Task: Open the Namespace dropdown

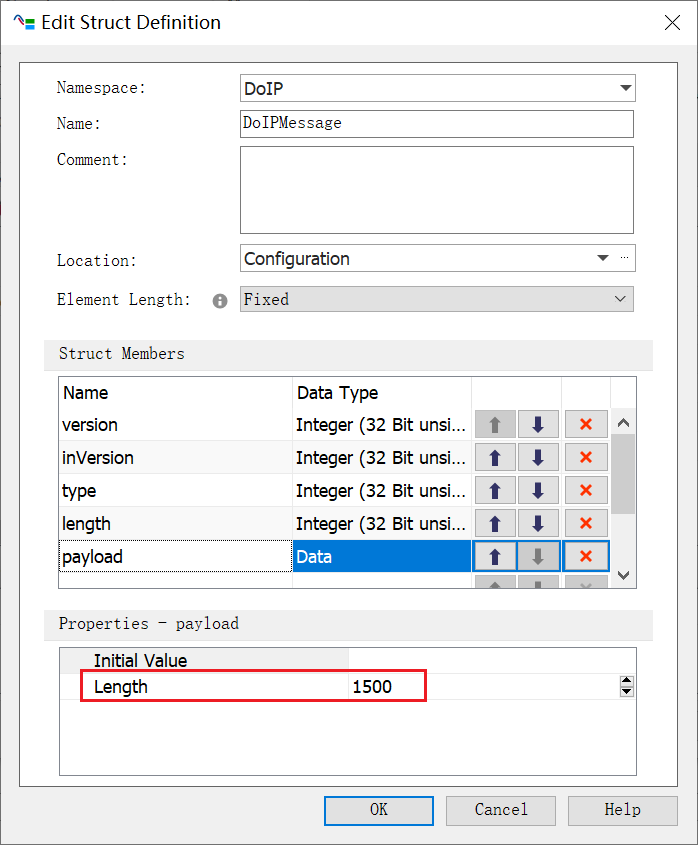Action: tap(625, 88)
